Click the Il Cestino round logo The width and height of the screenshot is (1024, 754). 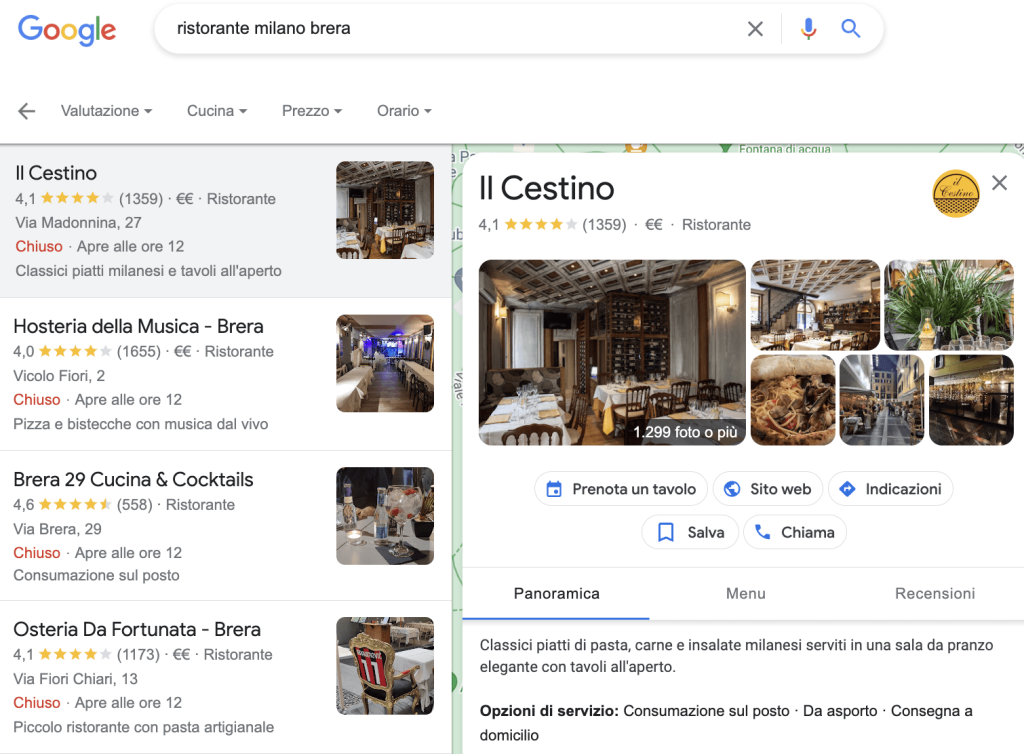[x=955, y=194]
